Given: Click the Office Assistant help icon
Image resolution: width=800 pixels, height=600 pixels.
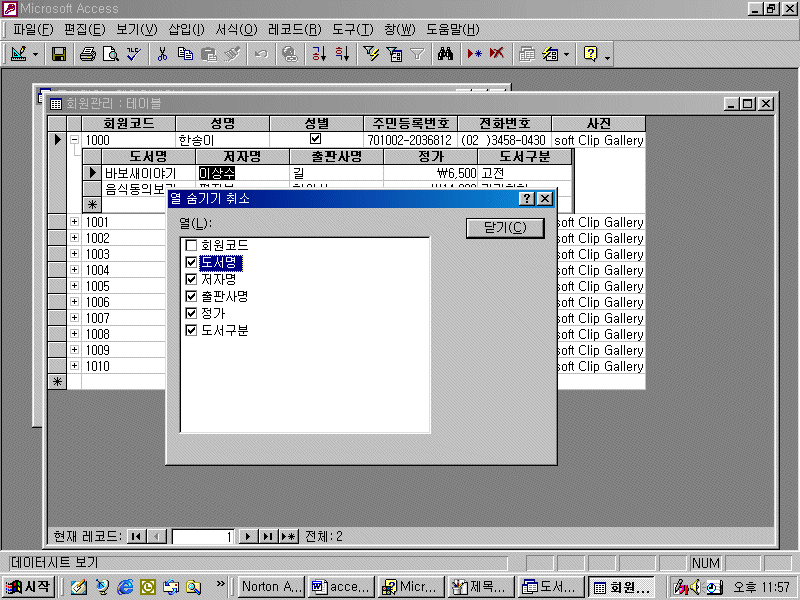Looking at the screenshot, I should click(x=591, y=54).
